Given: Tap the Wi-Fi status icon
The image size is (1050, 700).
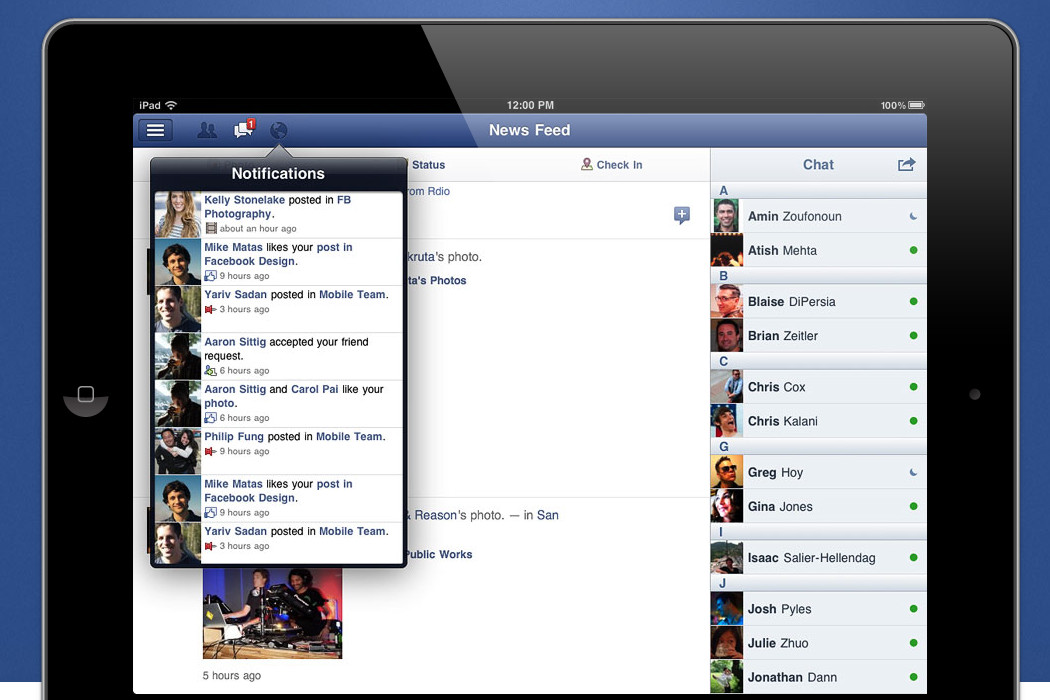Looking at the screenshot, I should pyautogui.click(x=171, y=105).
